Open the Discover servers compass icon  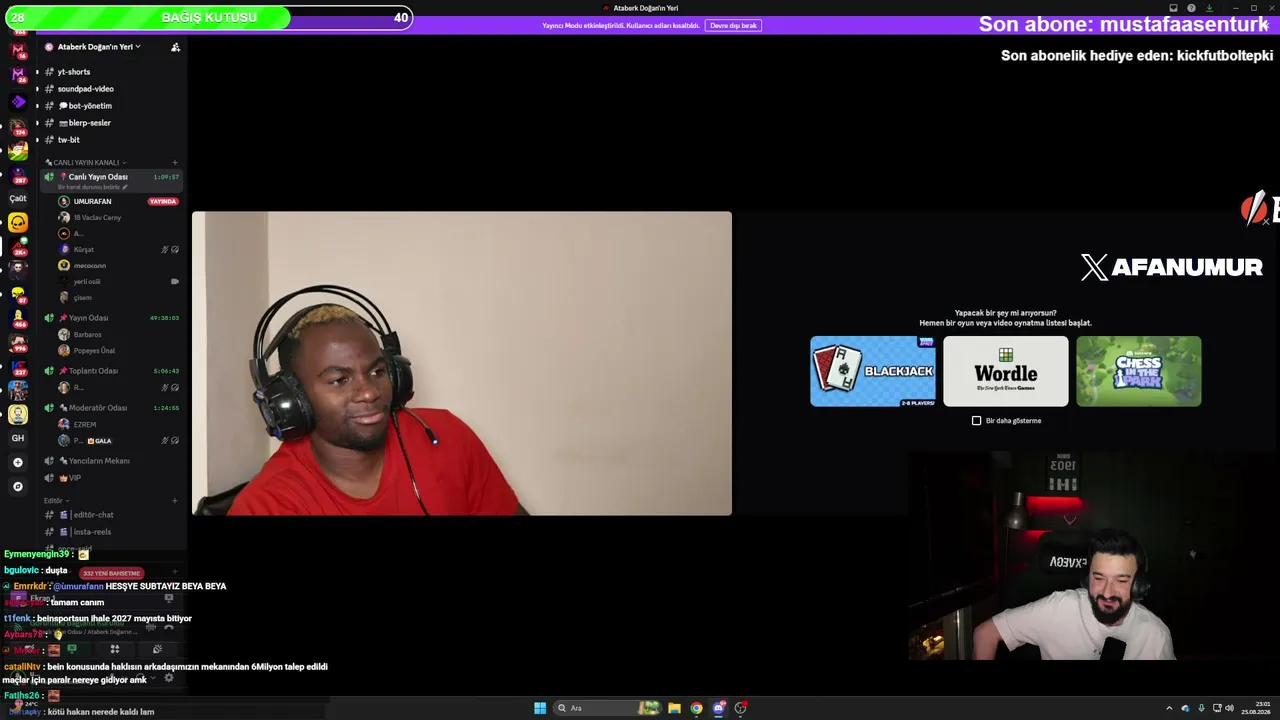[17, 486]
